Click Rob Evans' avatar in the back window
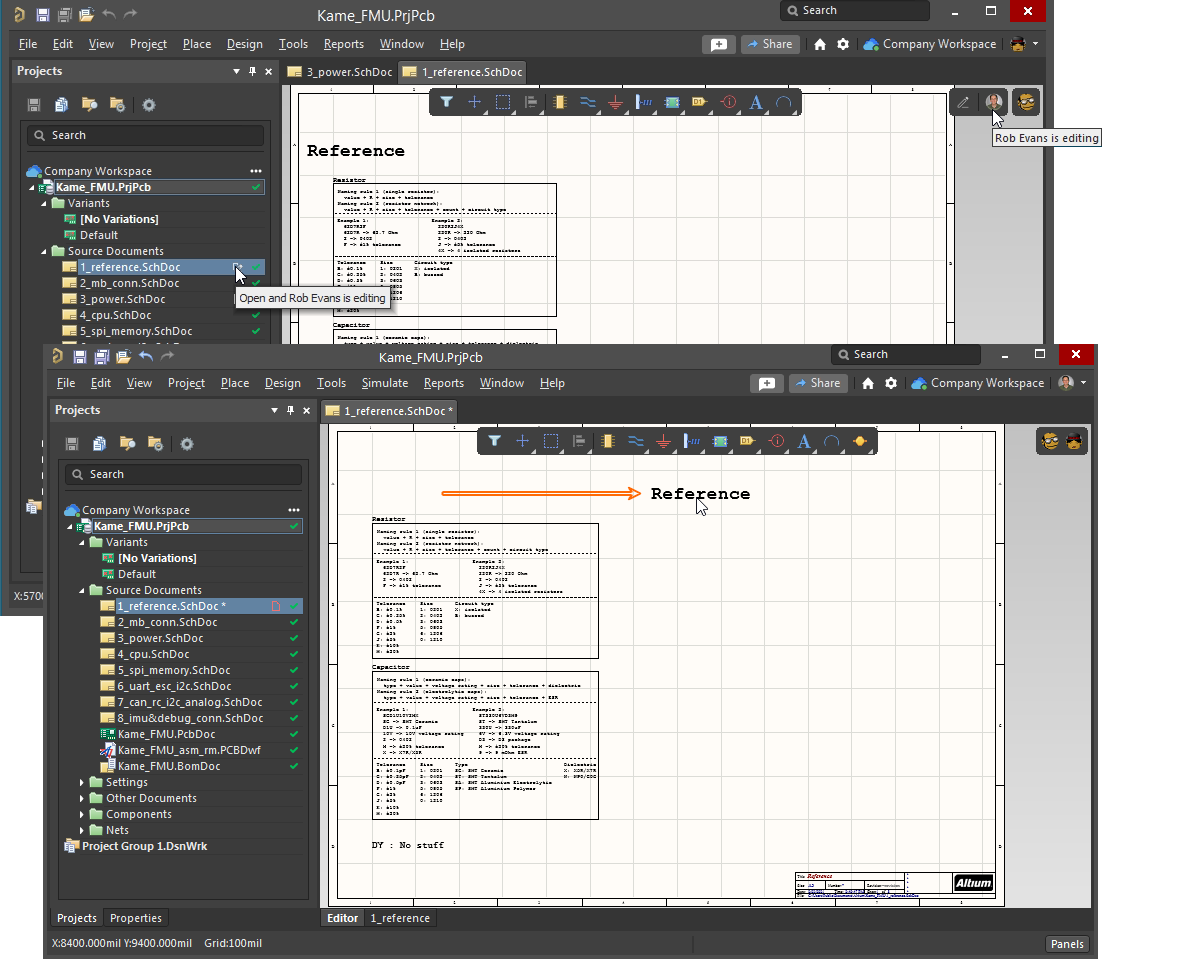Image resolution: width=1200 pixels, height=959 pixels. (993, 102)
